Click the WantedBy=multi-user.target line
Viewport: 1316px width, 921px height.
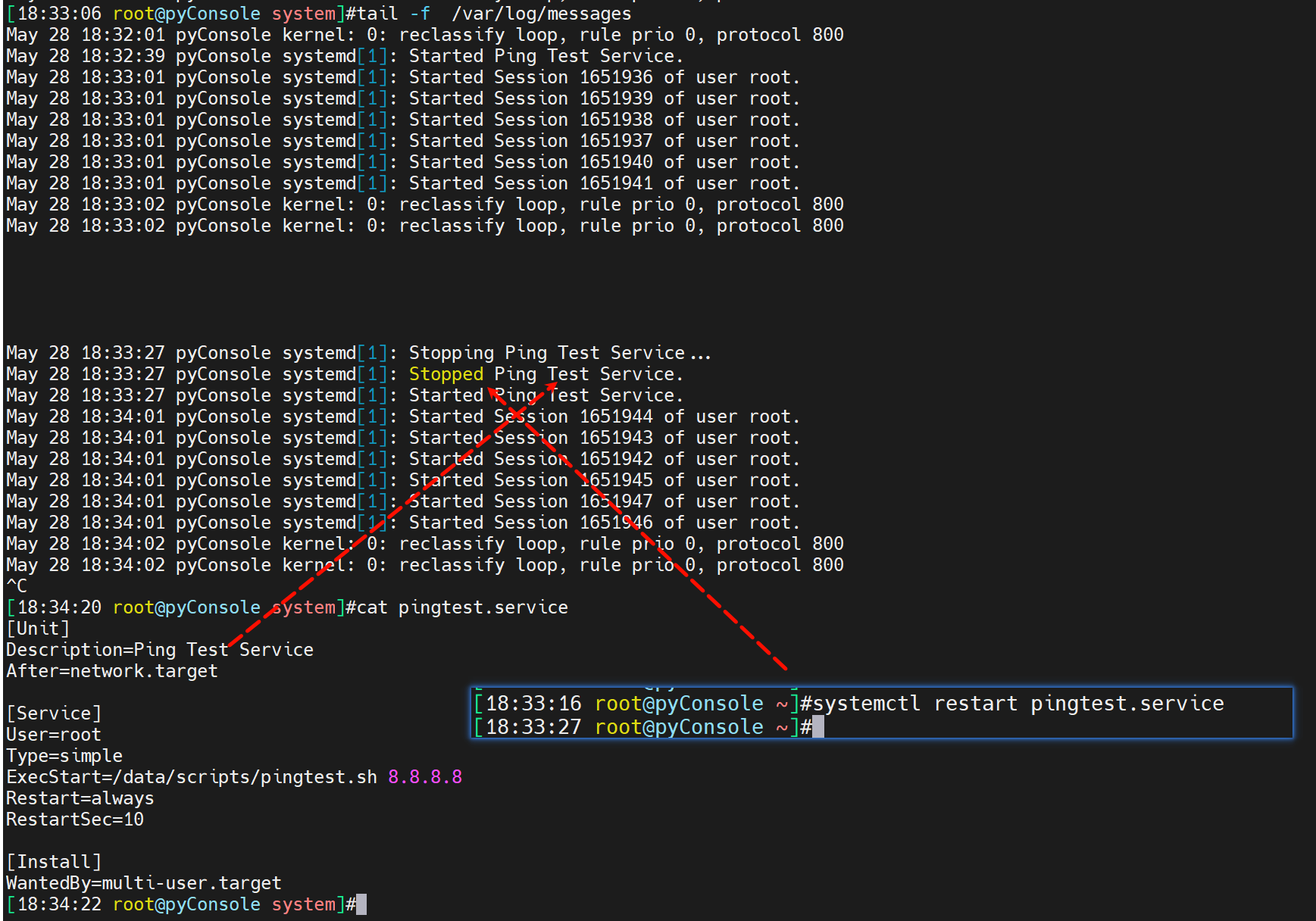pos(143,883)
